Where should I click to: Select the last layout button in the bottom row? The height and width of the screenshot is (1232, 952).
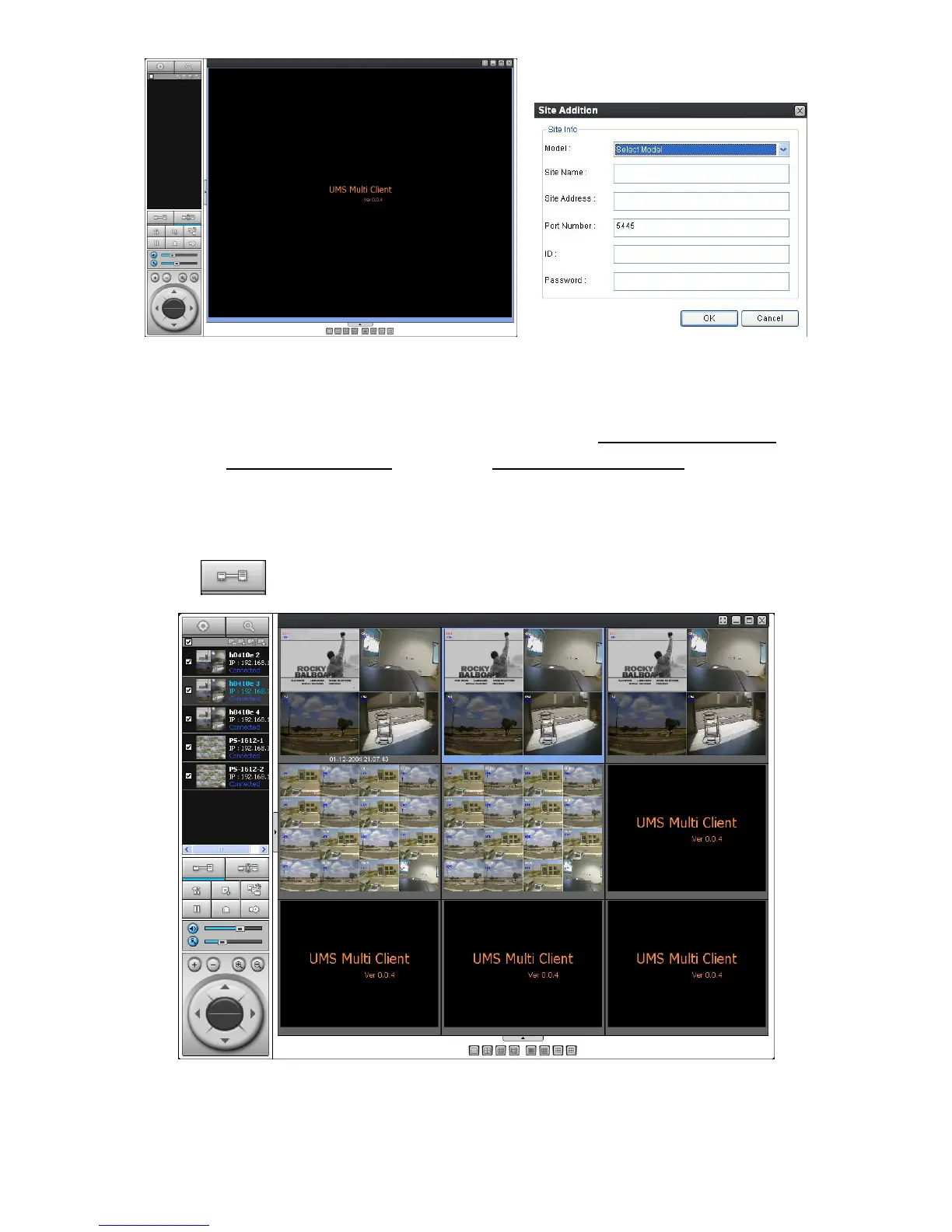click(x=572, y=1051)
